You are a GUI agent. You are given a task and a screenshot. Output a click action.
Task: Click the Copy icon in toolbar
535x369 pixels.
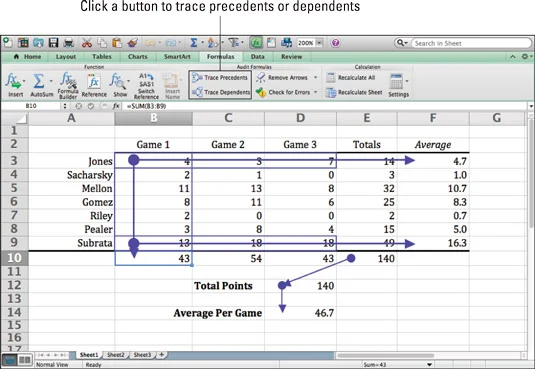(102, 43)
